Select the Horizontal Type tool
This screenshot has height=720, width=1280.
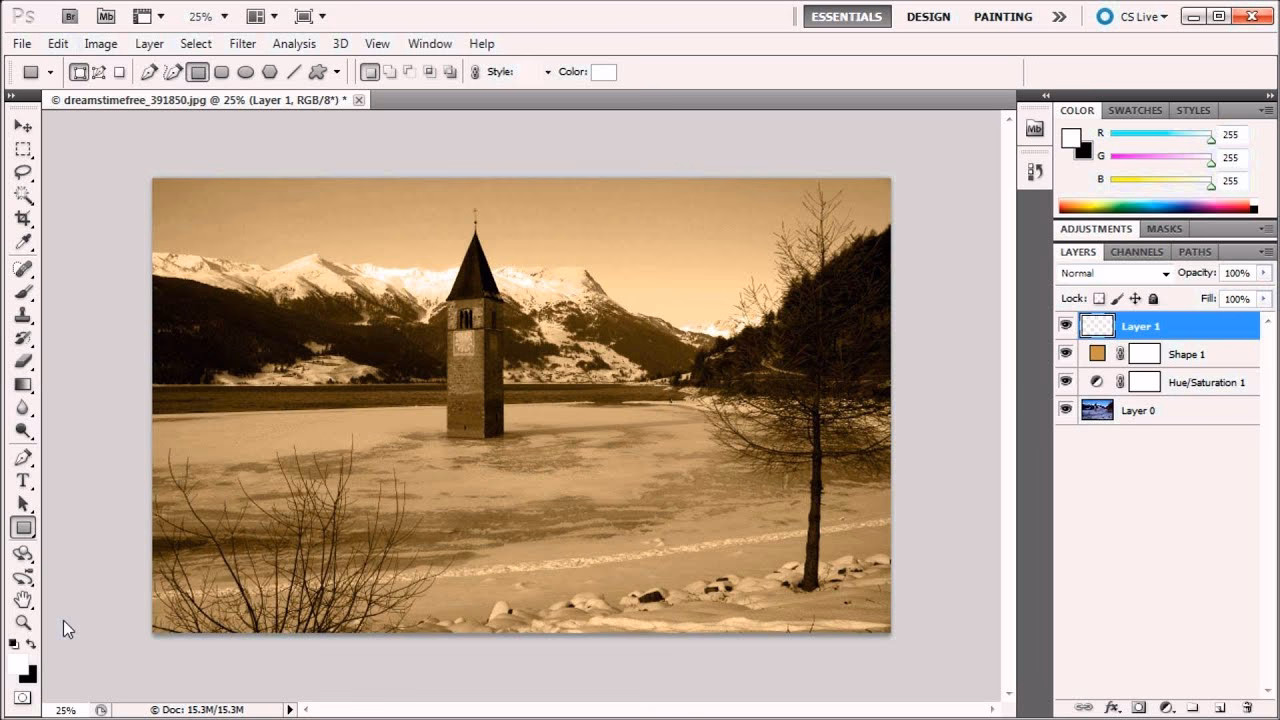22,476
